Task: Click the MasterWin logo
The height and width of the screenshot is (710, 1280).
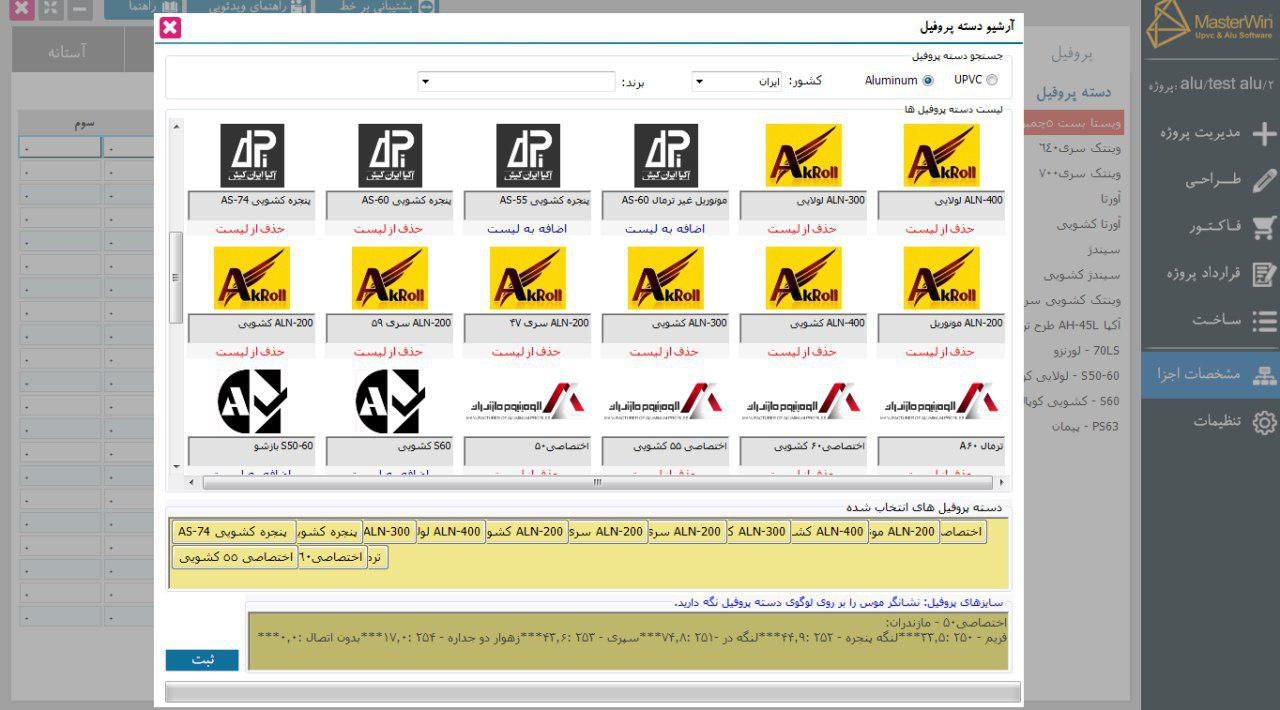Action: [1211, 24]
